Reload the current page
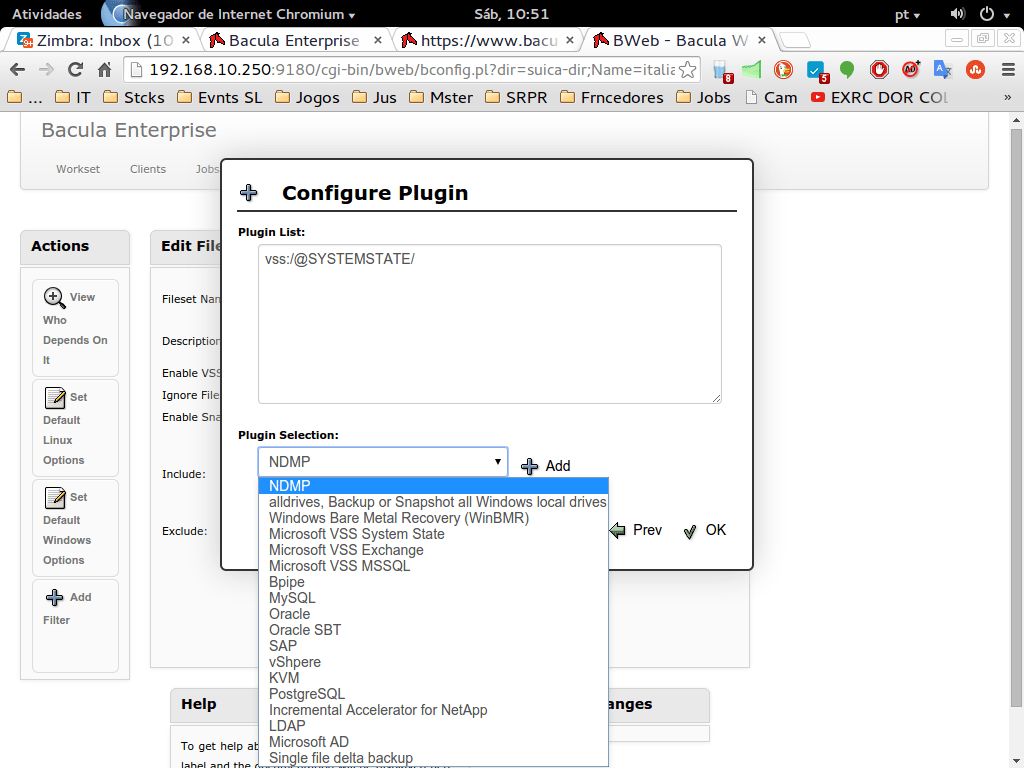This screenshot has height=768, width=1024. (x=76, y=69)
